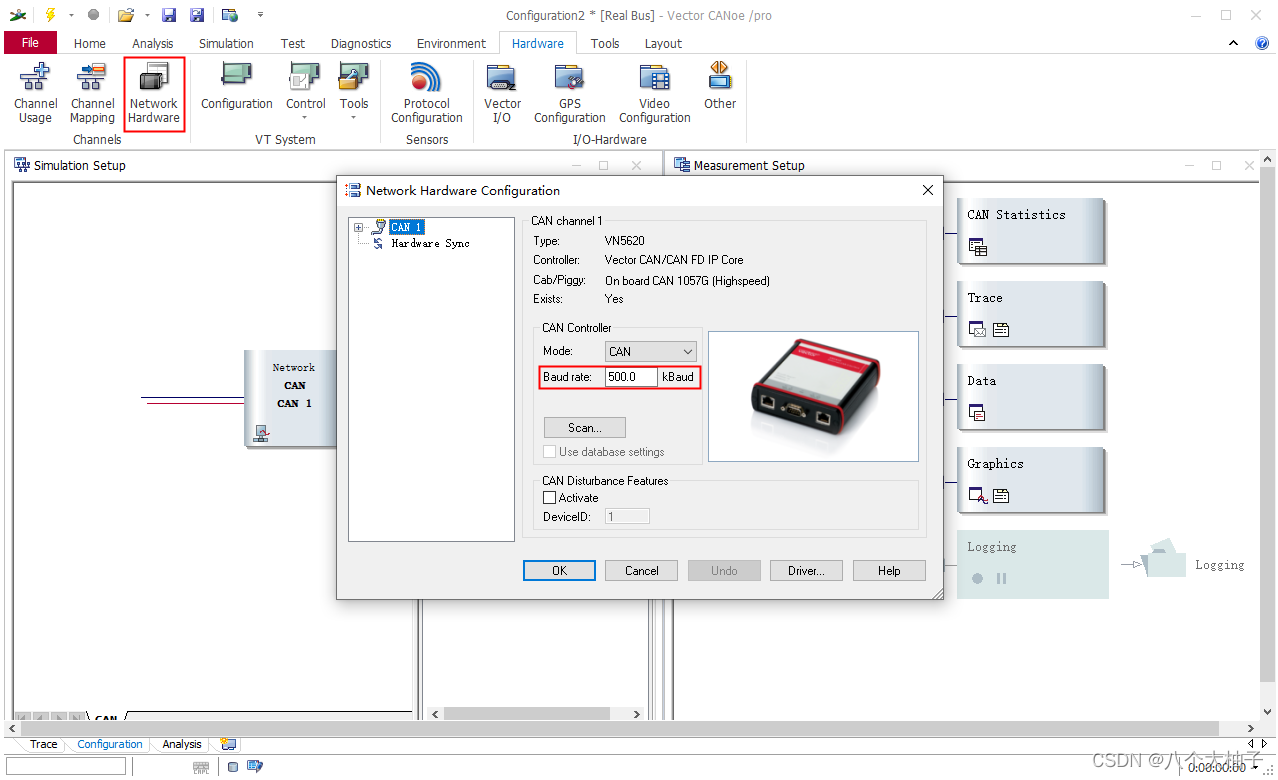Screen dimensions: 1278x780
Task: Open the help question mark icon
Action: click(1262, 43)
